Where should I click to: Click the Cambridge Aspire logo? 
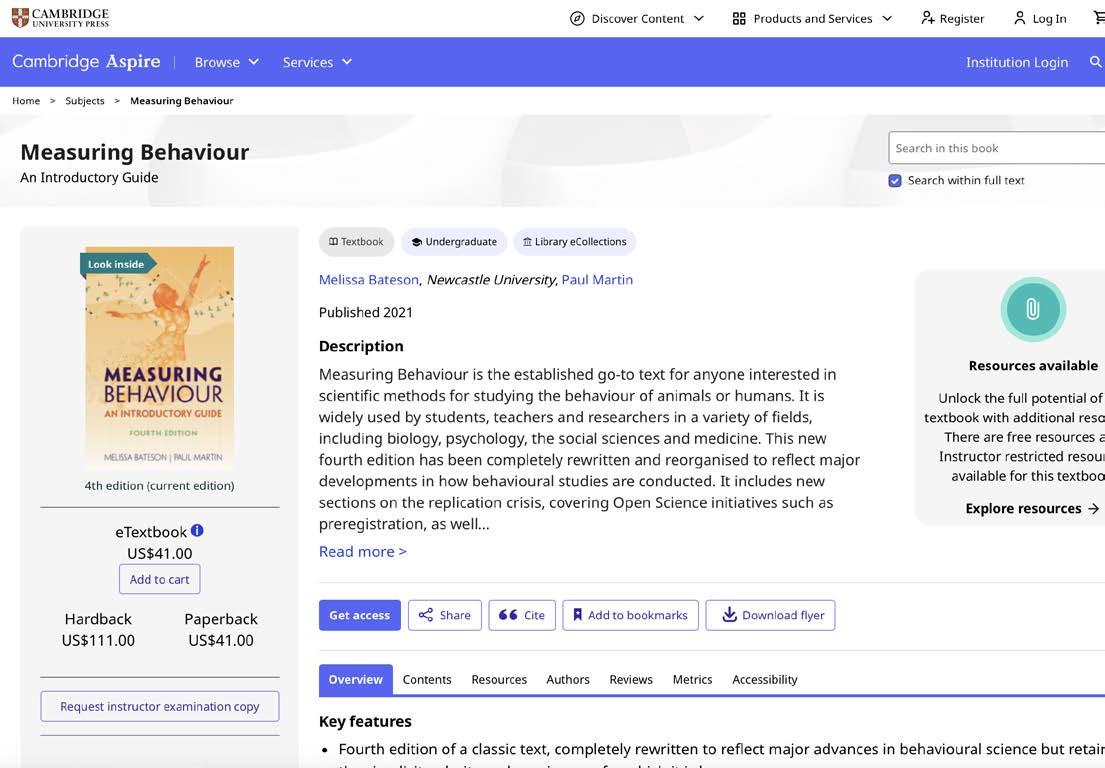tap(86, 61)
